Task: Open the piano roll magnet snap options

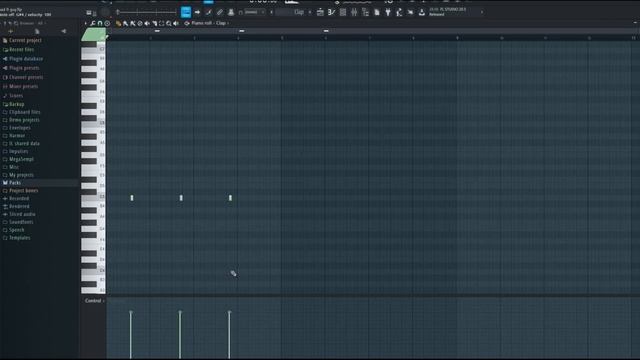Action: 100,23
